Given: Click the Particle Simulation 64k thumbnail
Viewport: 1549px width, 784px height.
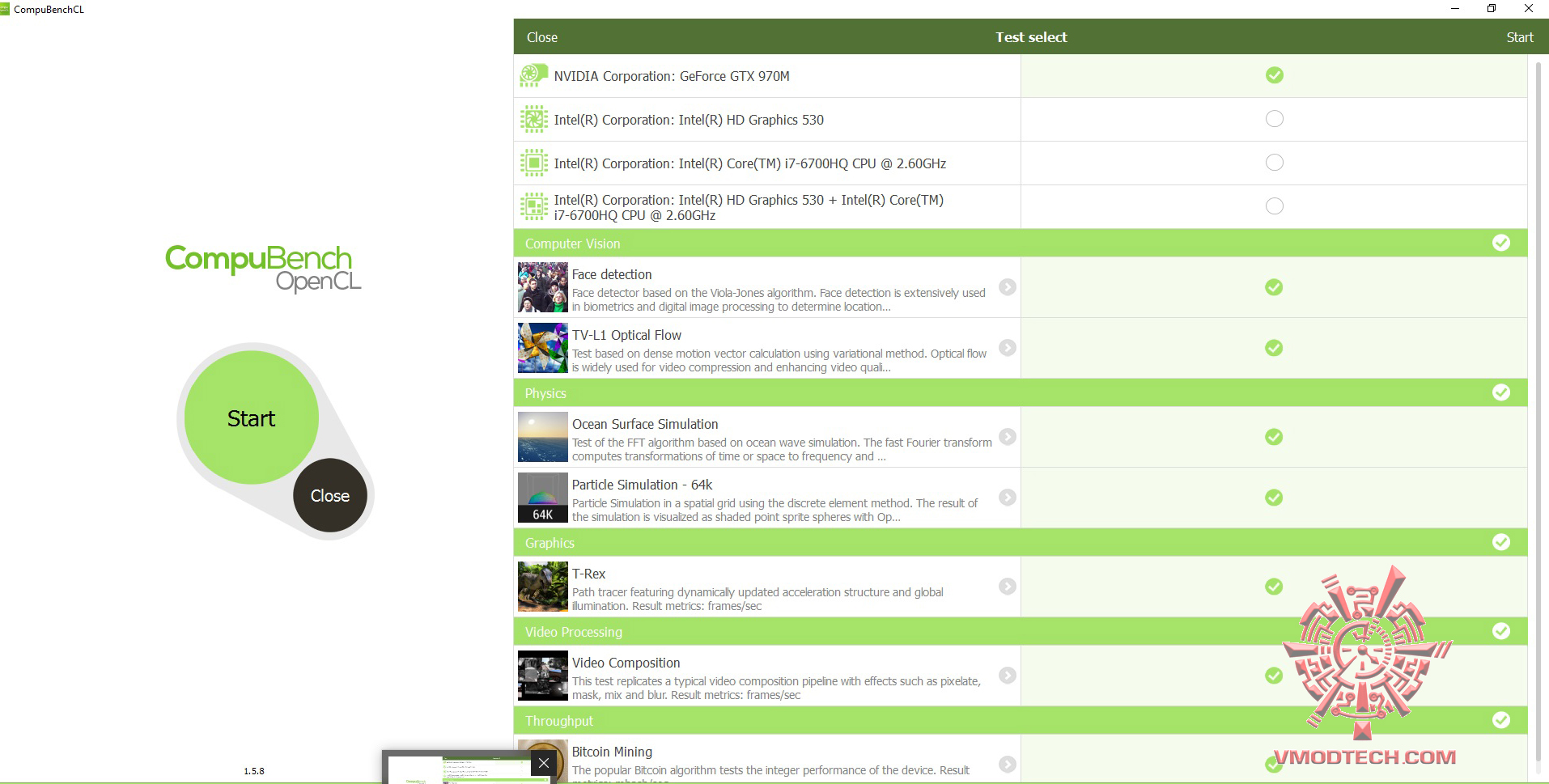Looking at the screenshot, I should click(543, 498).
